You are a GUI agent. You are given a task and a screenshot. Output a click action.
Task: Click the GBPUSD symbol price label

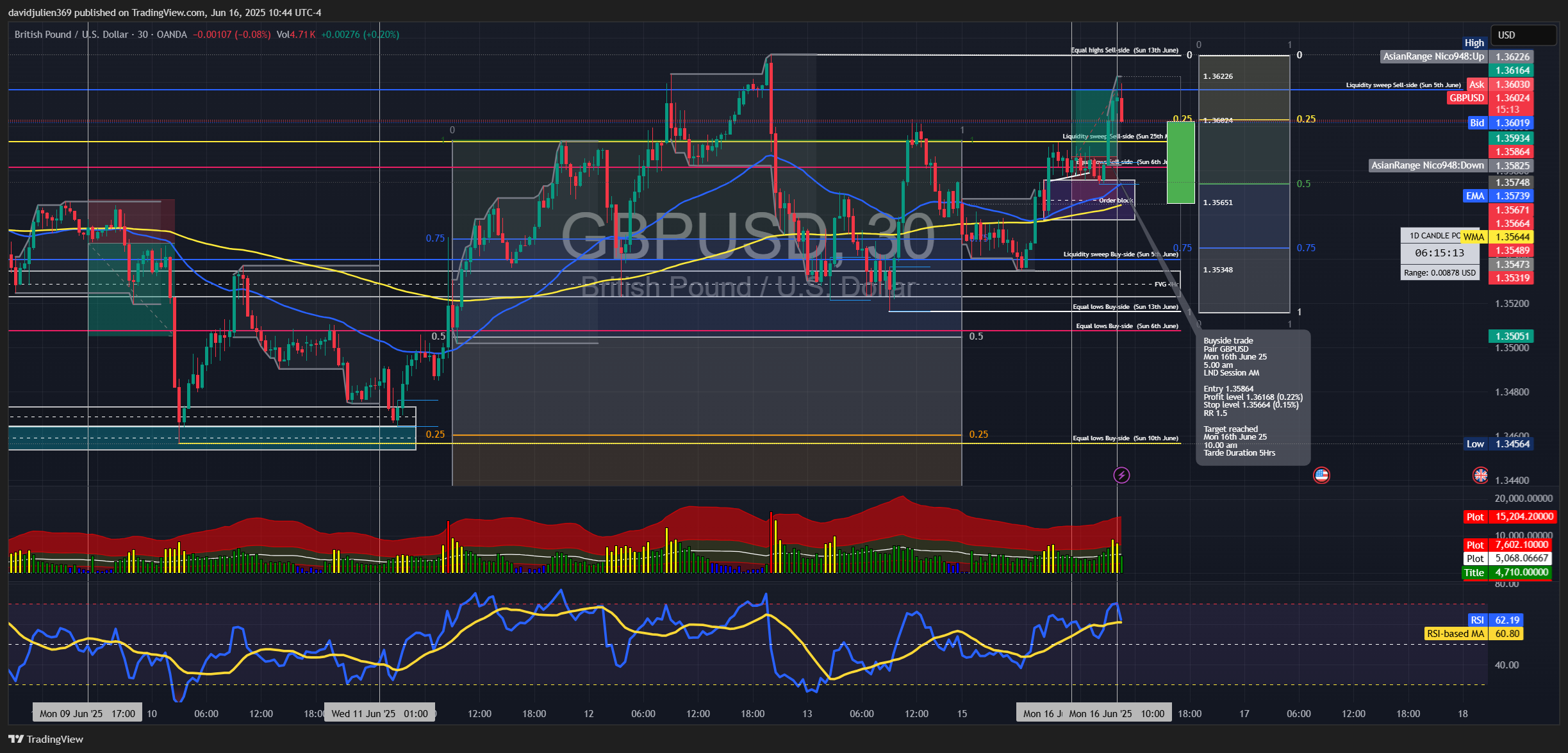[x=1490, y=98]
